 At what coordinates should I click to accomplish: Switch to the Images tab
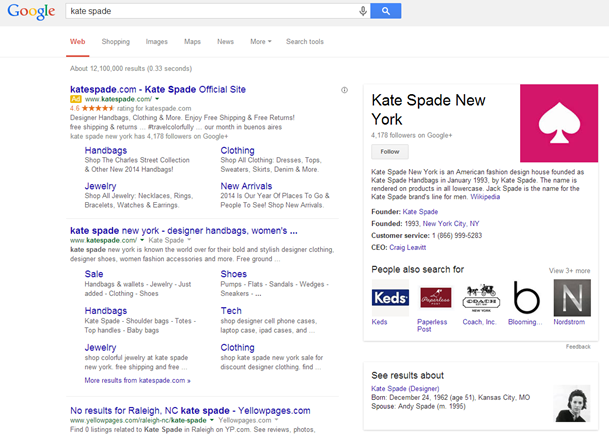pos(156,42)
